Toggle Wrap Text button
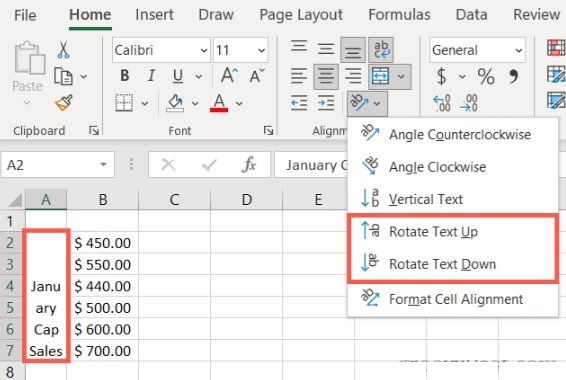The width and height of the screenshot is (566, 380). point(381,49)
